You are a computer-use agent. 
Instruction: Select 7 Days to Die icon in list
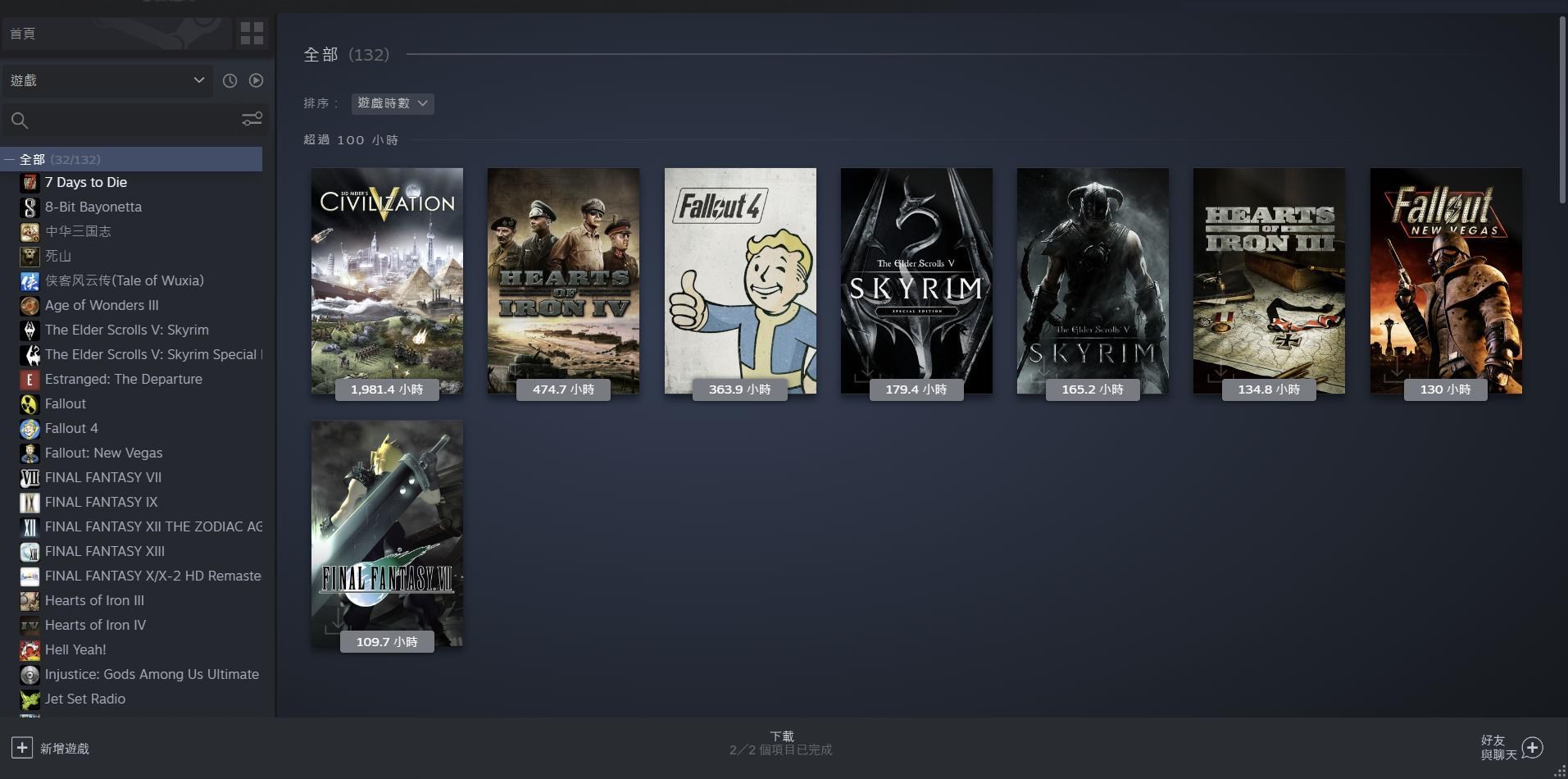[x=30, y=182]
